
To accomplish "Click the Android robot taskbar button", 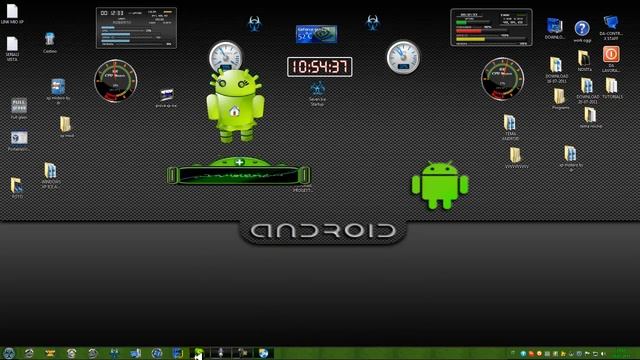I will pyautogui.click(x=199, y=353).
